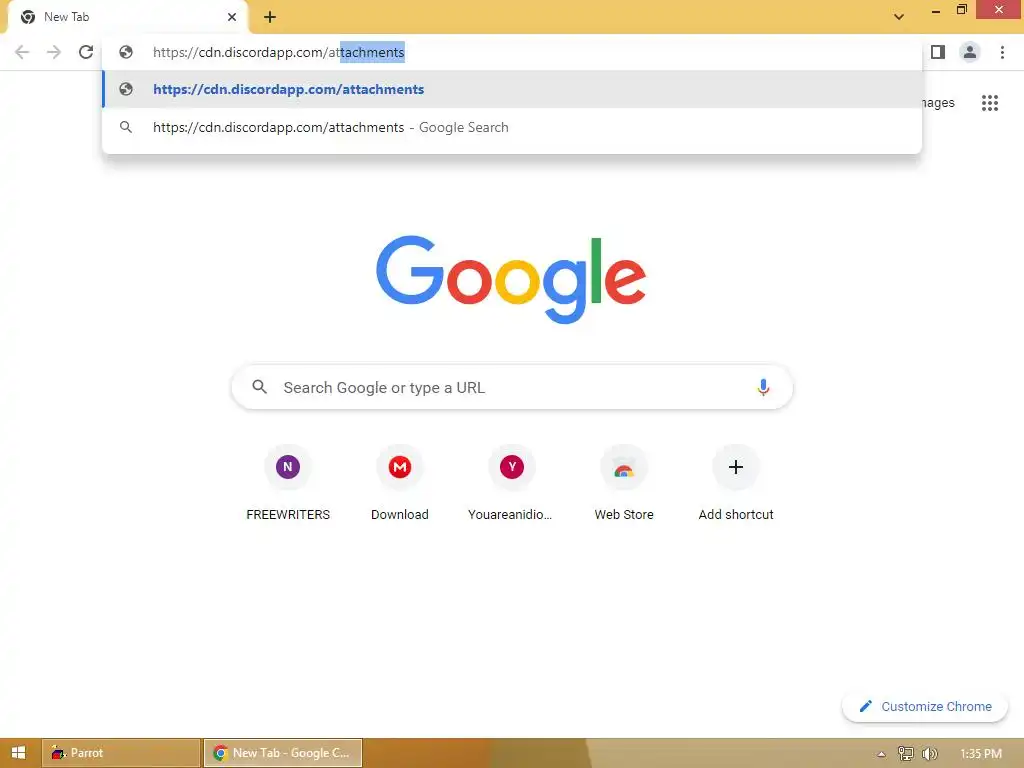
Task: Open a new tab with the plus button
Action: point(270,17)
